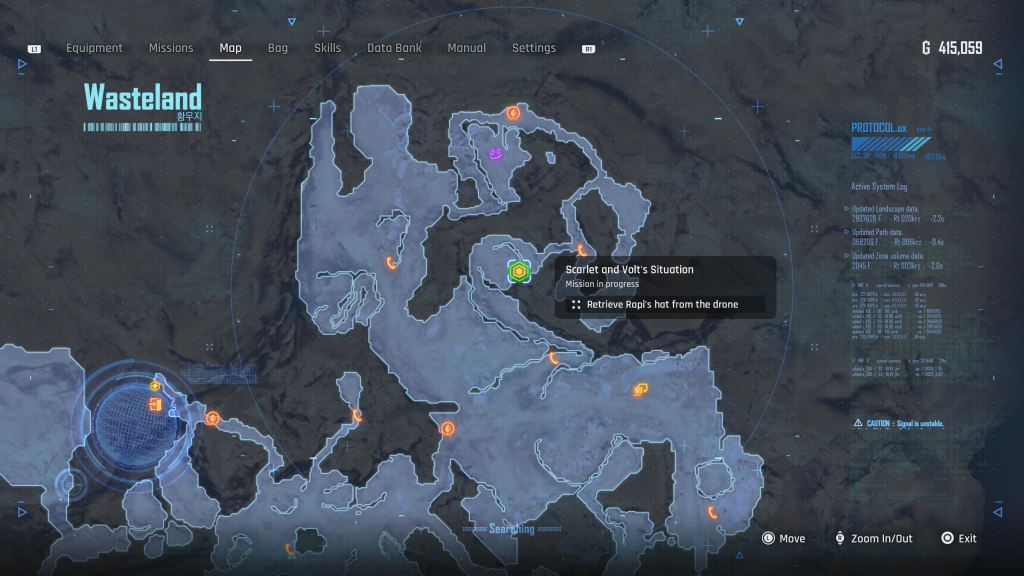Click the yellow hexagon marker above exit door
The image size is (1024, 576).
pos(155,386)
